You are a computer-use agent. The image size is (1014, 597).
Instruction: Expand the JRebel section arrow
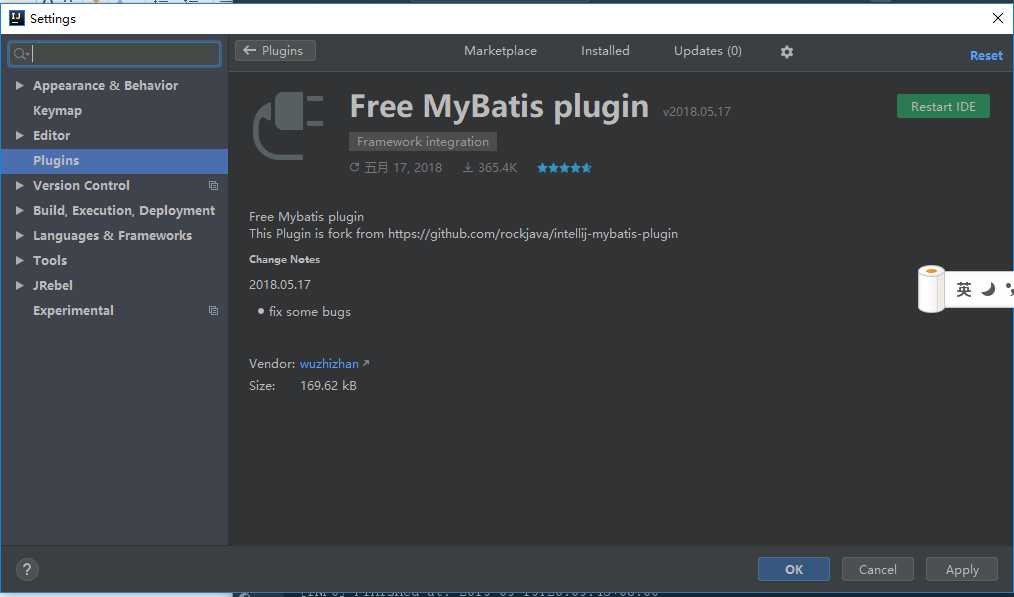click(19, 285)
